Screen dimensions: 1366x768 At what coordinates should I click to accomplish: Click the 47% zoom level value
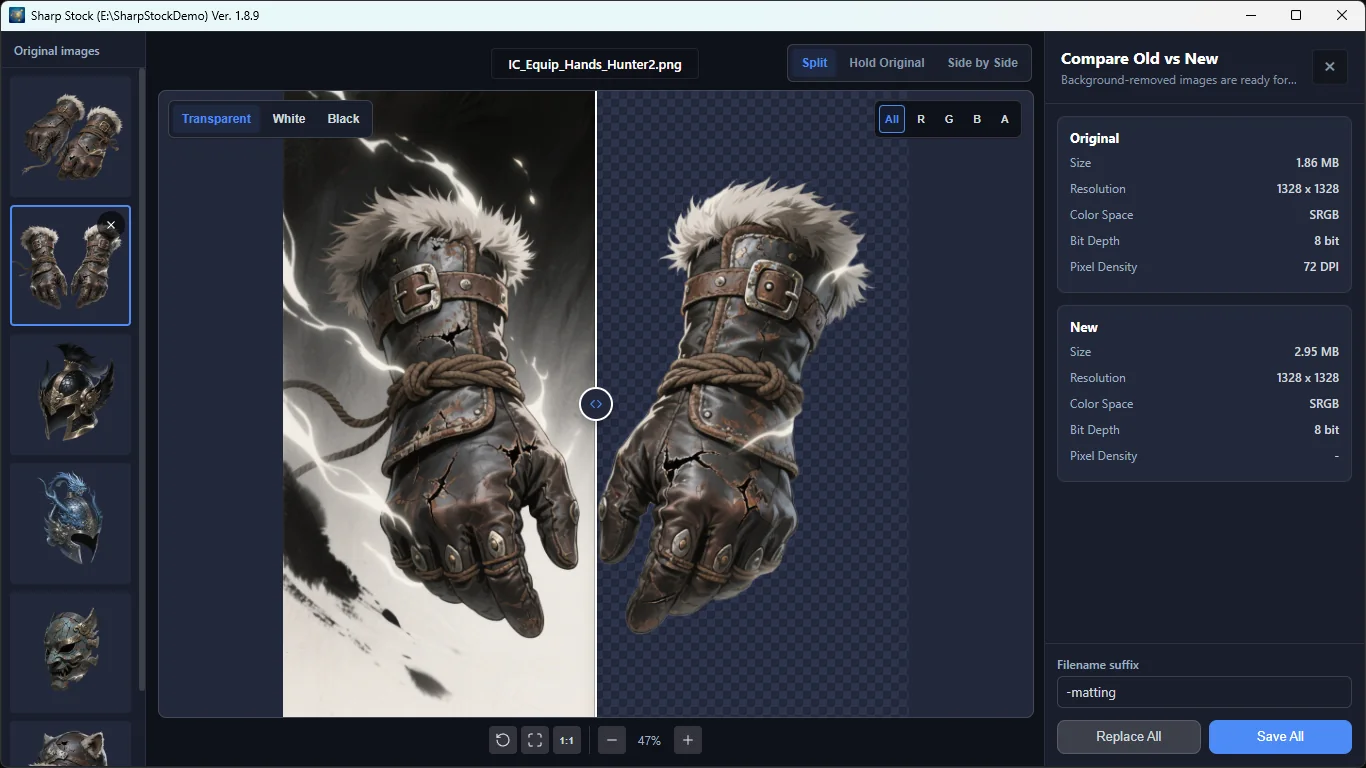click(x=649, y=741)
